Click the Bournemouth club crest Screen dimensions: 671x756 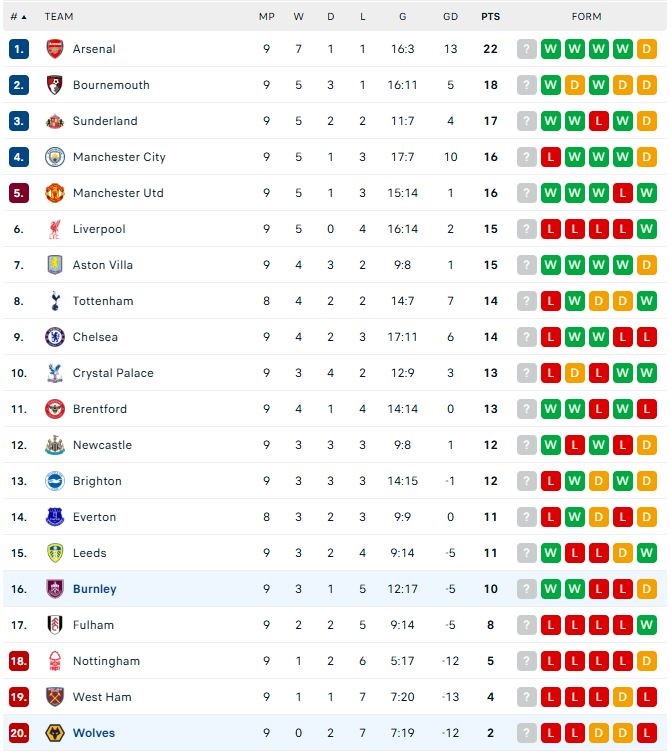click(x=54, y=85)
